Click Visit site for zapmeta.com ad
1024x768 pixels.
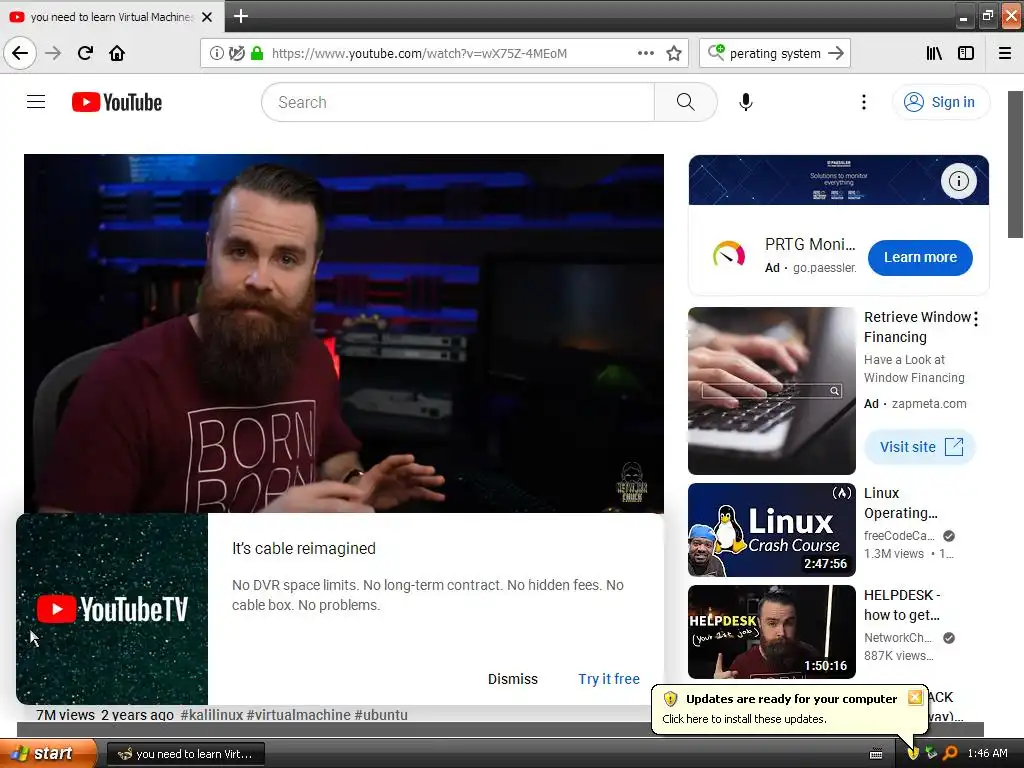point(920,447)
